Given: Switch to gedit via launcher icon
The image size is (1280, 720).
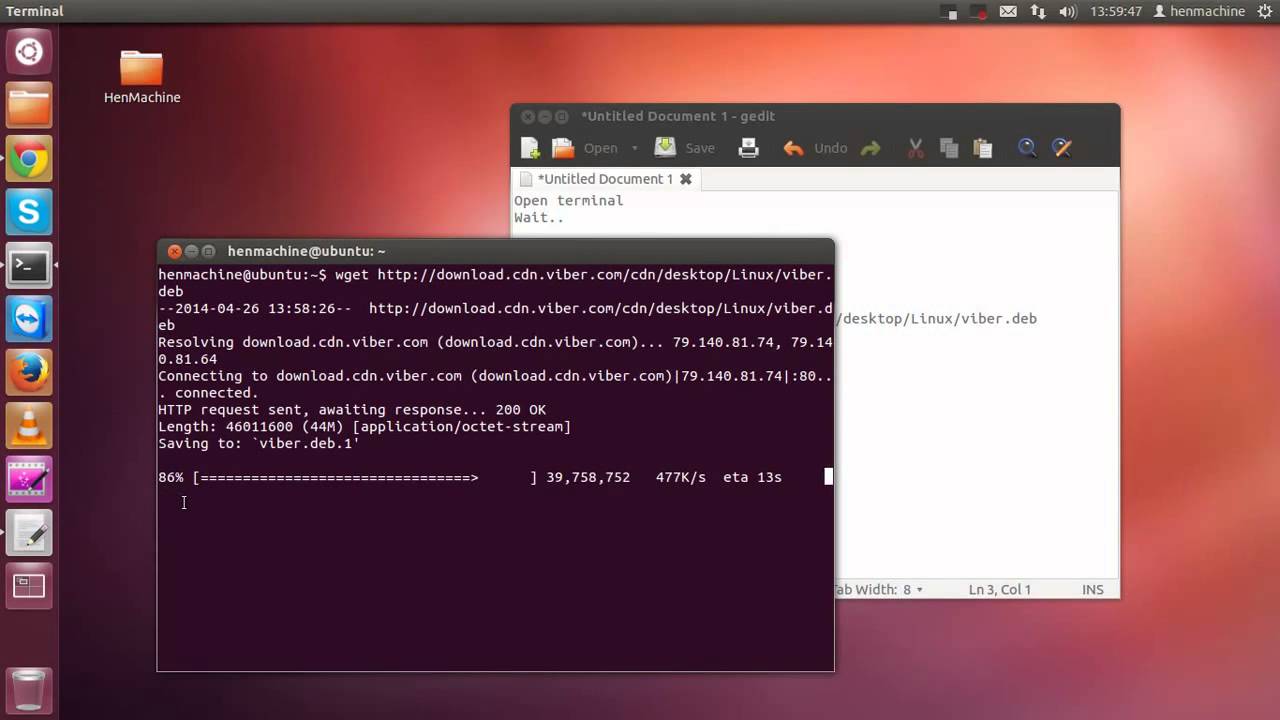Looking at the screenshot, I should click(x=29, y=534).
